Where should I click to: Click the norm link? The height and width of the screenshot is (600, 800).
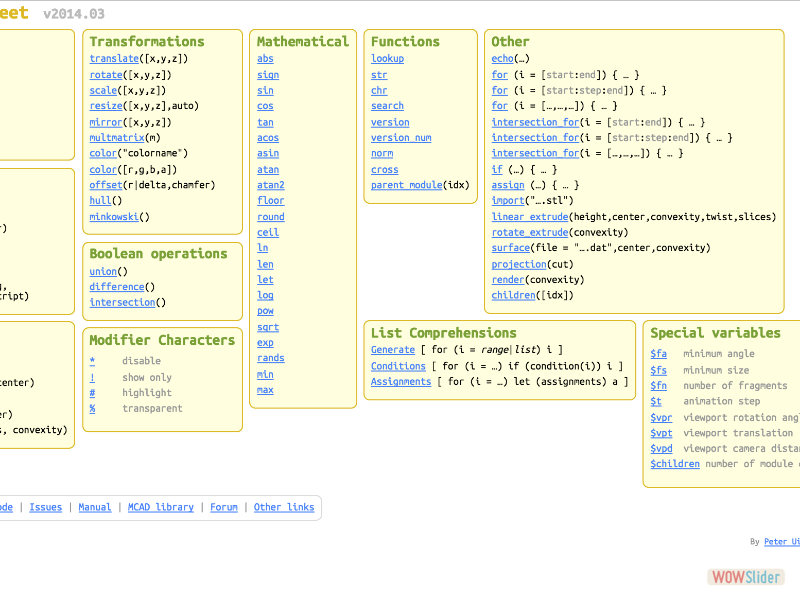tap(382, 153)
